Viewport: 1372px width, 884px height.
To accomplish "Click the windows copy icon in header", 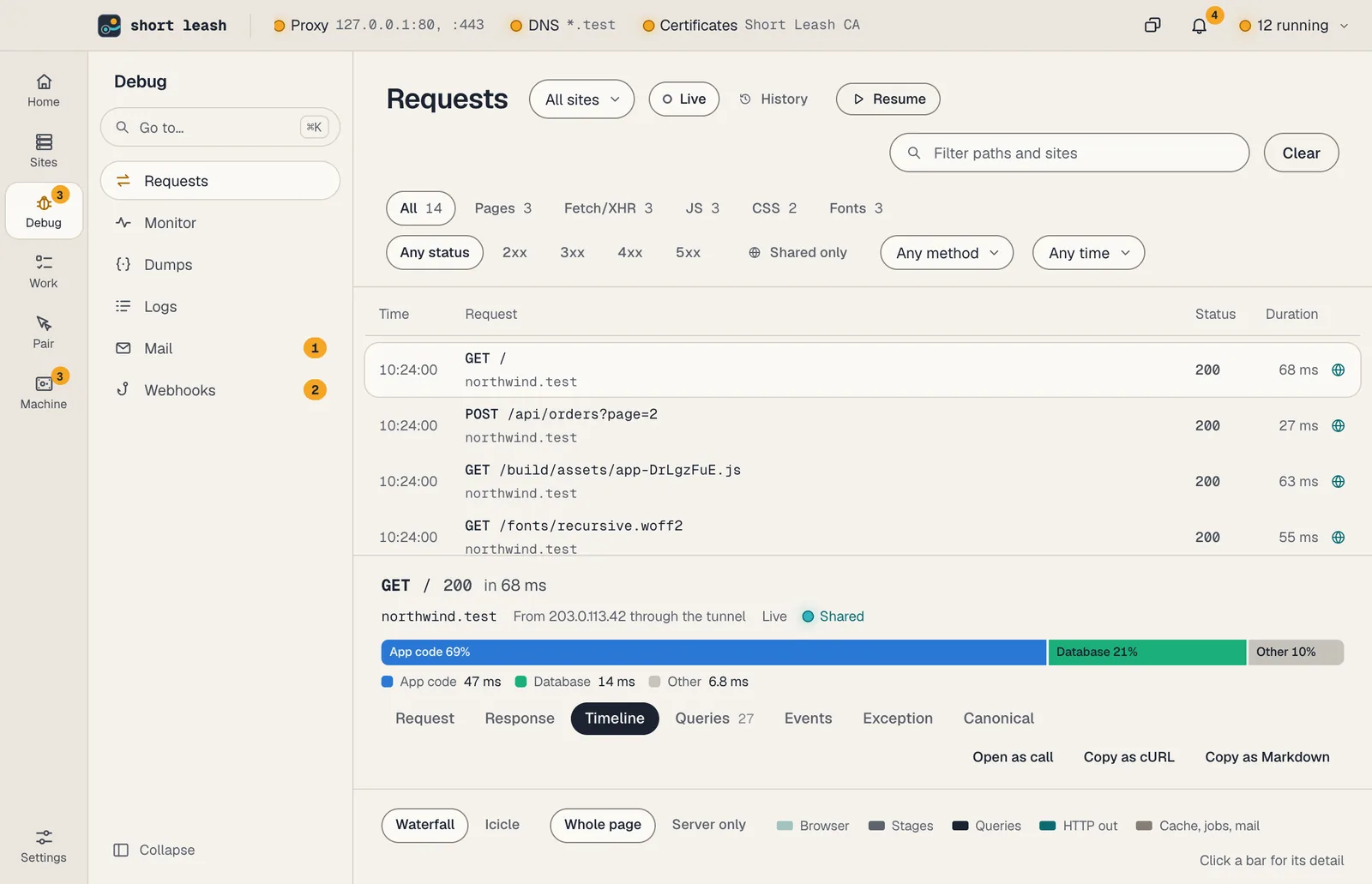I will [1152, 25].
